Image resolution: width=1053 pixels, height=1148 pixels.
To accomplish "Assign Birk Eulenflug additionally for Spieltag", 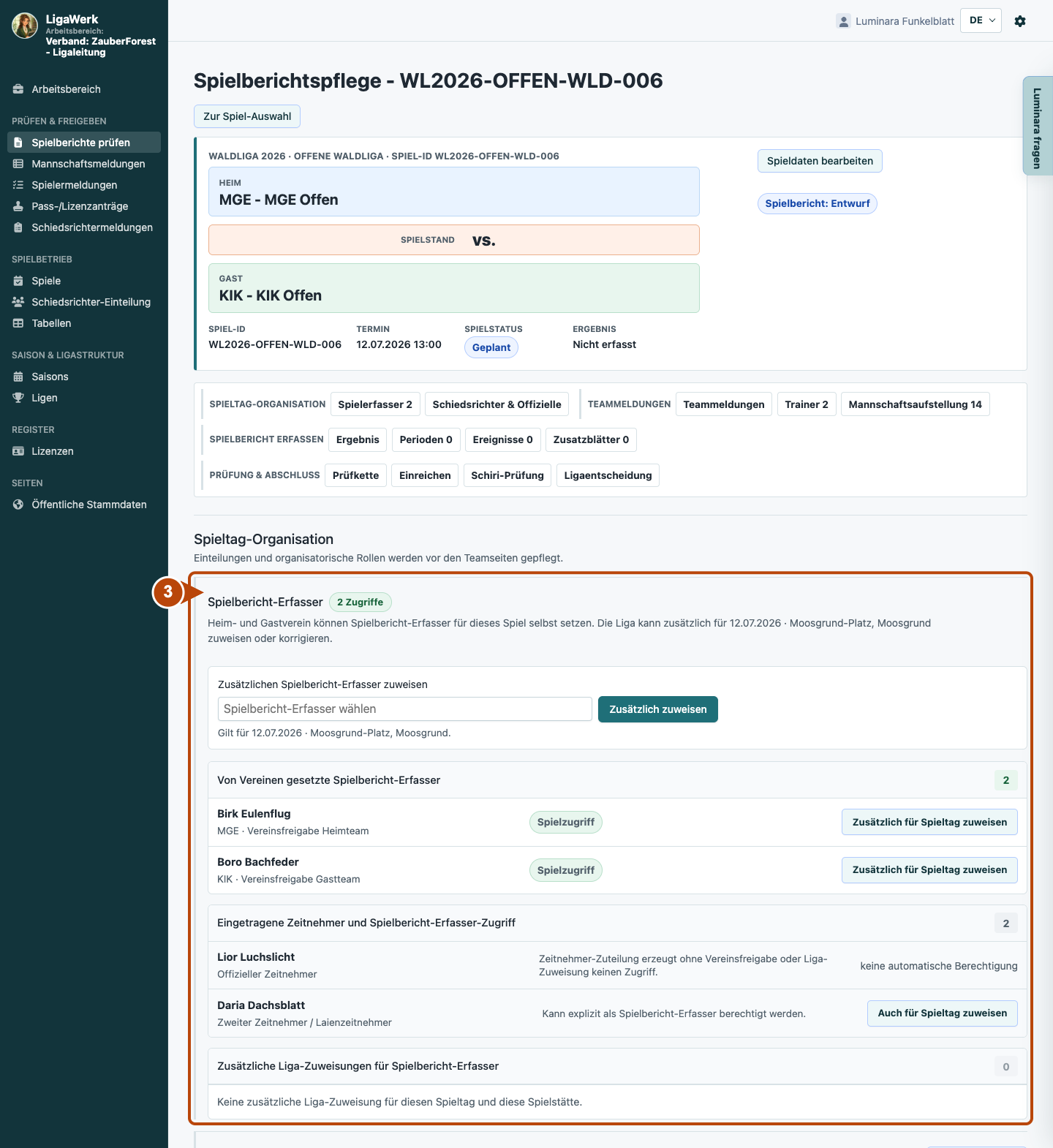I will click(x=929, y=822).
